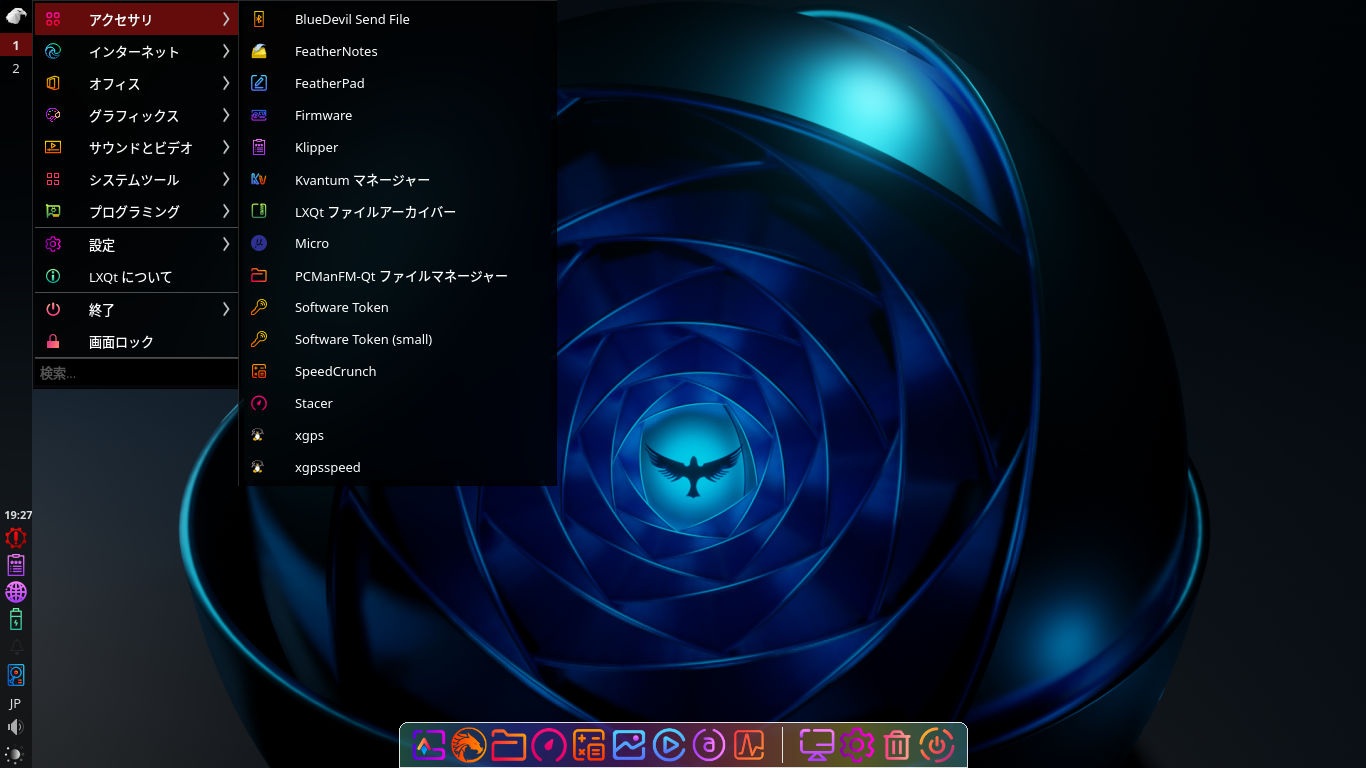Open the purple clipboard tray icon
This screenshot has width=1366, height=768.
pos(16,565)
